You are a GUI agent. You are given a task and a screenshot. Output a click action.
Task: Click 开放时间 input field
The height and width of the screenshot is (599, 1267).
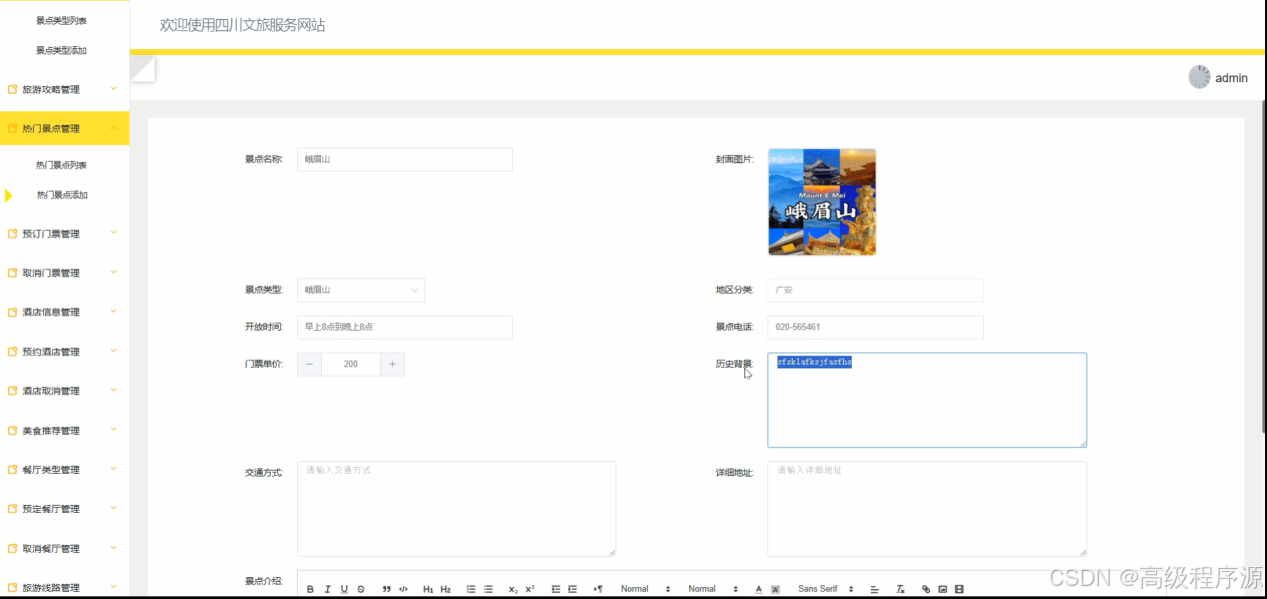(x=405, y=327)
